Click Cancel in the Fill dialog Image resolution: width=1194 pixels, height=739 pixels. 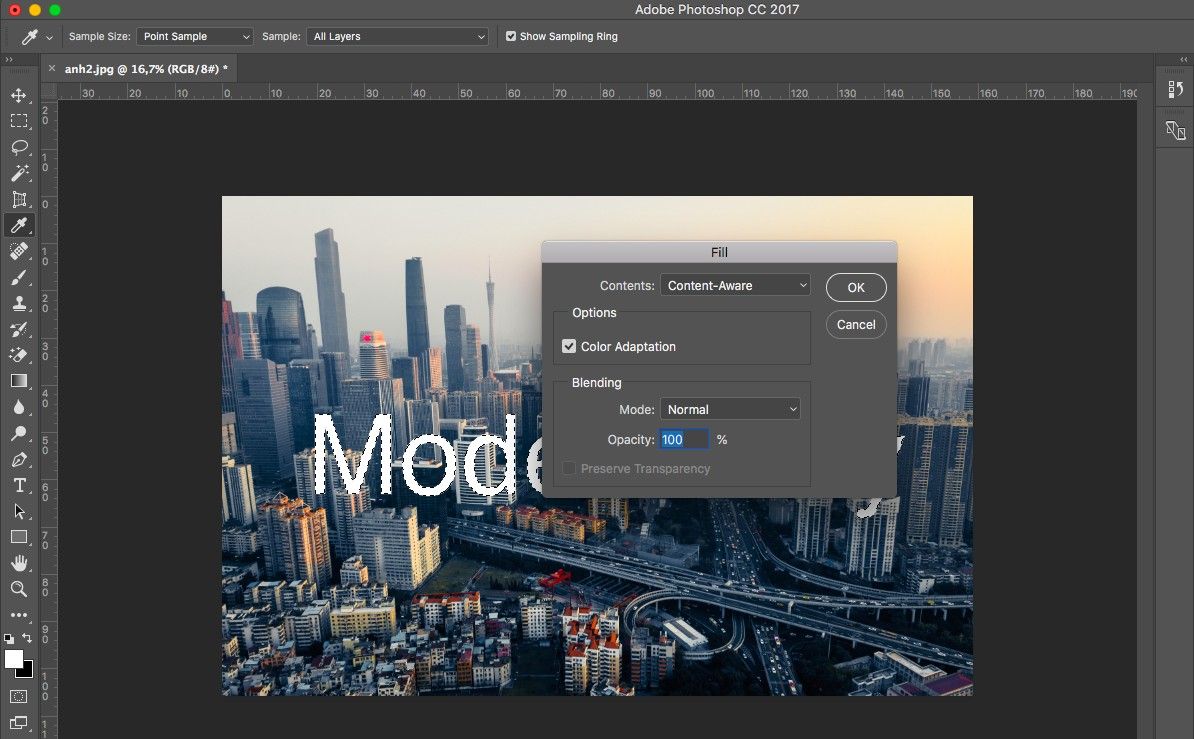click(856, 324)
